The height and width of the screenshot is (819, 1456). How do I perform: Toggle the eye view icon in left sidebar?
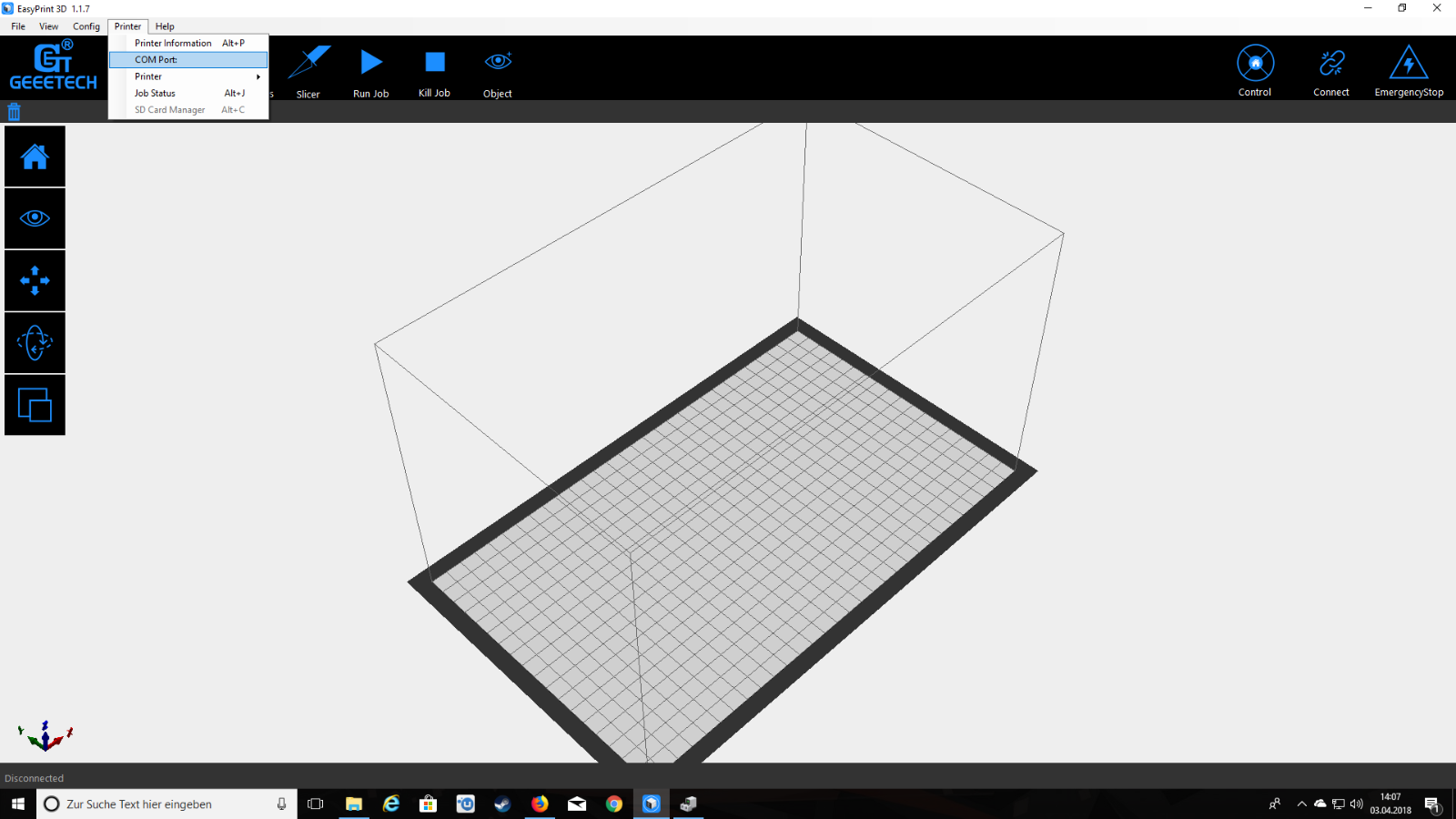35,218
